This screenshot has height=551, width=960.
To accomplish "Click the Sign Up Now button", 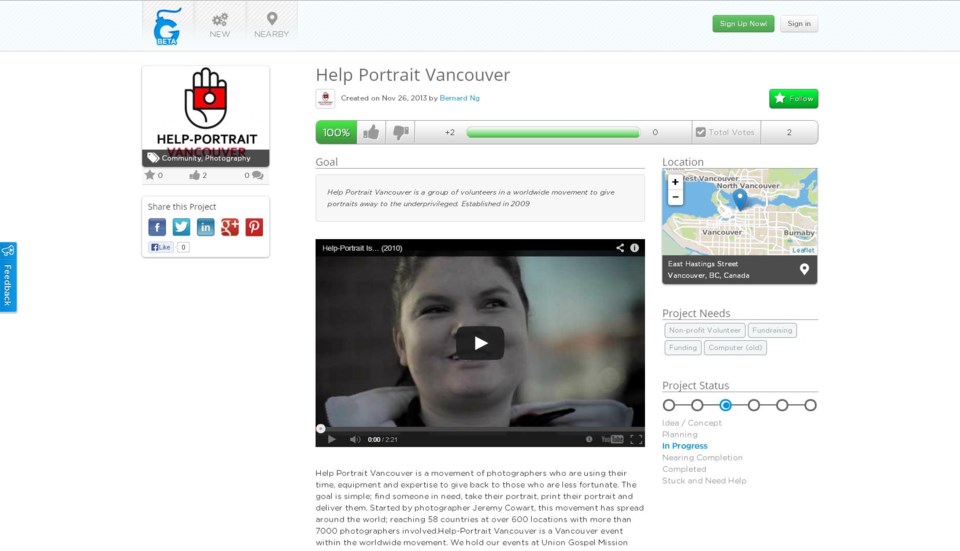I will [743, 24].
